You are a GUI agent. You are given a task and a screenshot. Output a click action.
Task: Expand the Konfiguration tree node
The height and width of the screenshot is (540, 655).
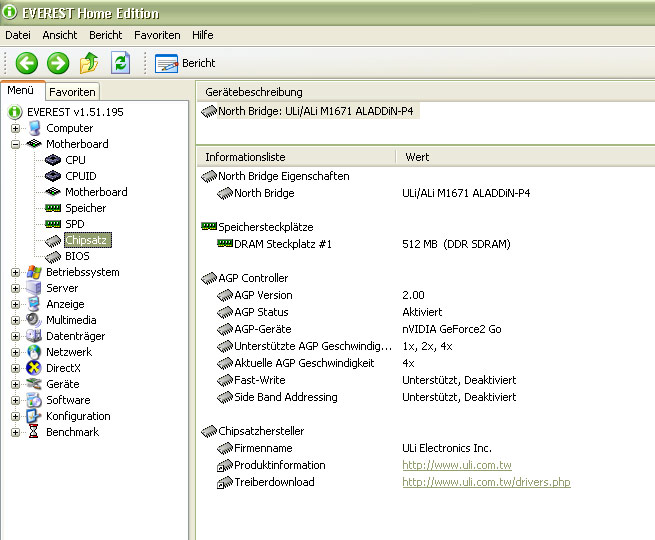pyautogui.click(x=15, y=416)
